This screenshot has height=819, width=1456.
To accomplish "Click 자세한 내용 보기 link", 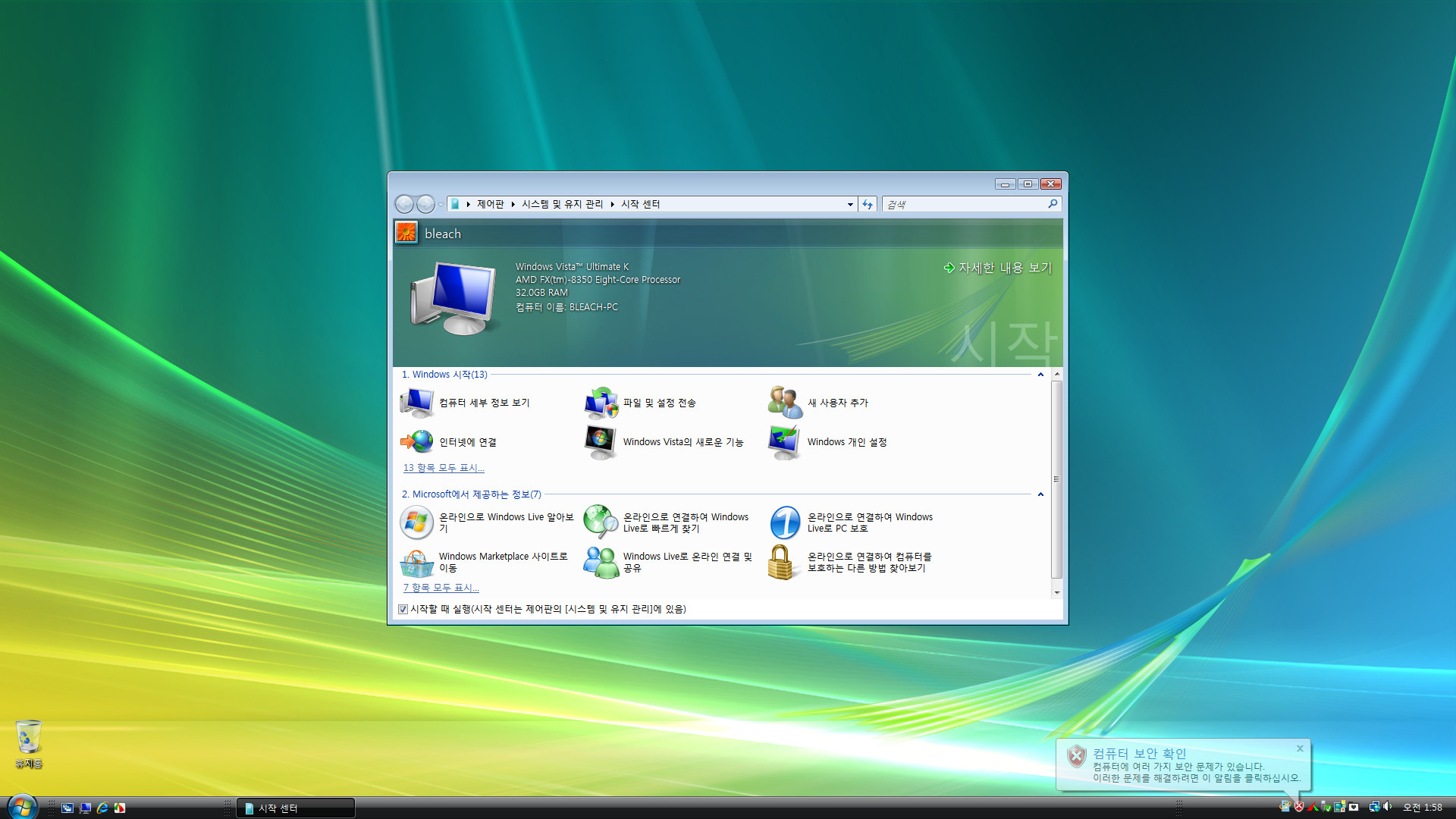I will [997, 268].
